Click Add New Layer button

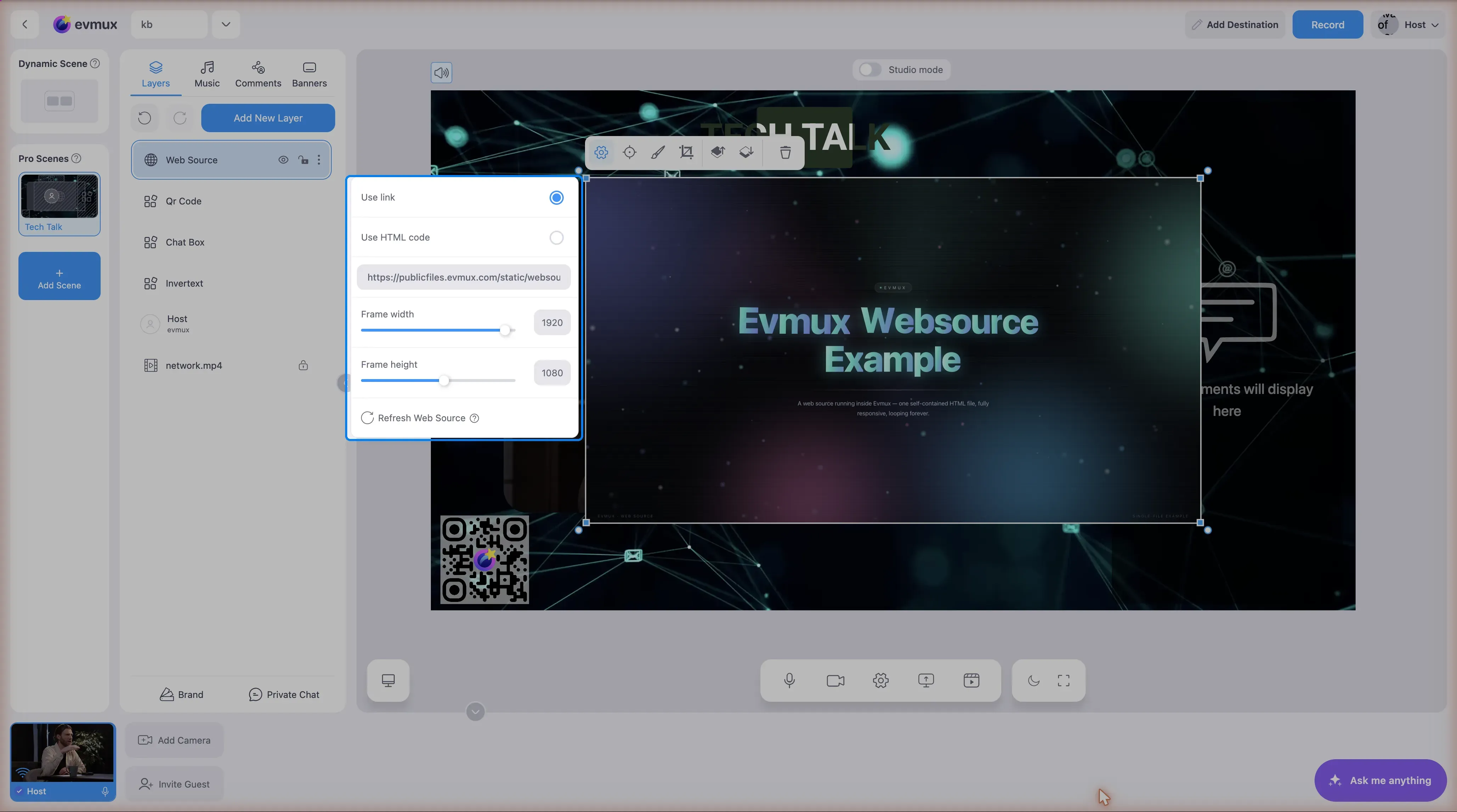pos(268,118)
